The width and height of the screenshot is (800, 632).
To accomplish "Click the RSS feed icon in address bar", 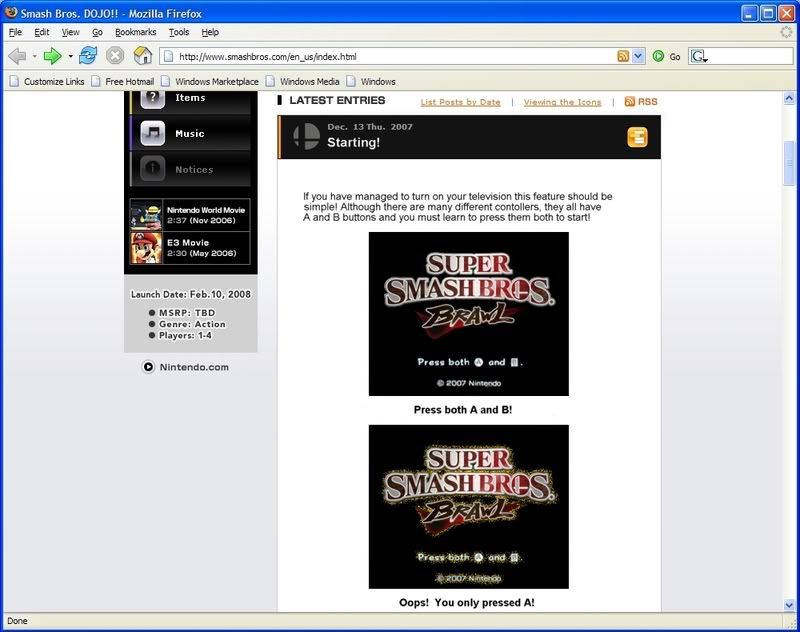I will pos(623,56).
